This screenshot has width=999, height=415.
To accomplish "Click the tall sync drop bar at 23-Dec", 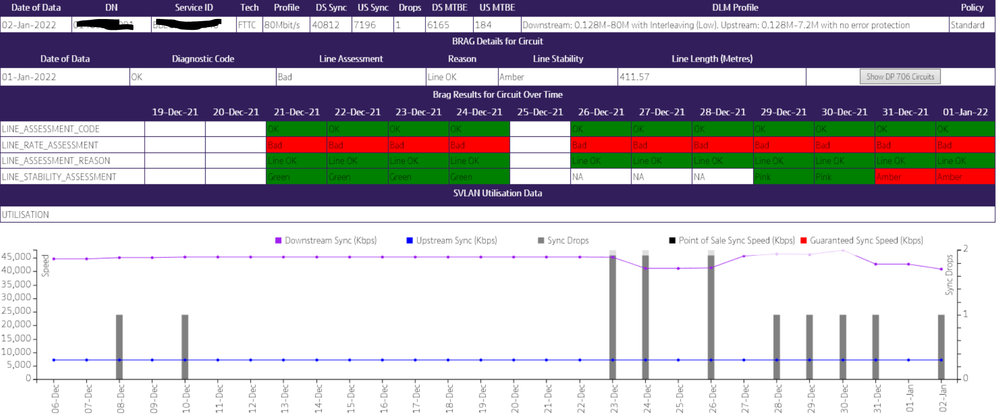I will point(613,315).
